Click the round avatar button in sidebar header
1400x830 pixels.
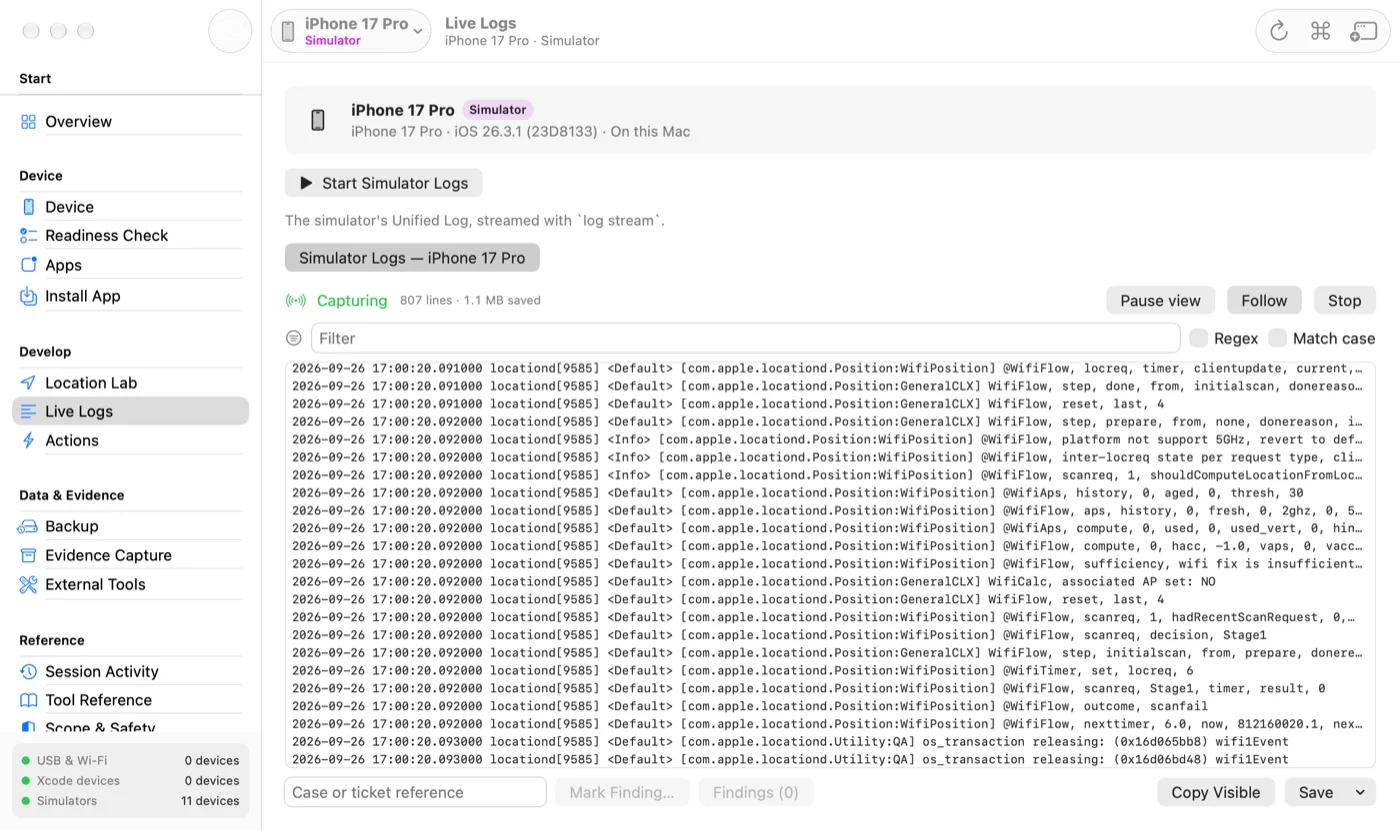[x=230, y=31]
